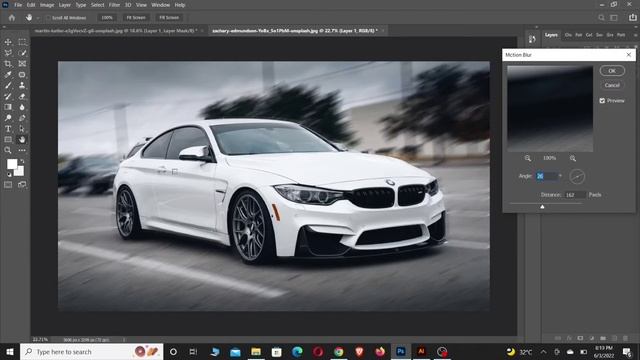The image size is (640, 360).
Task: Select the Dodge tool
Action: point(8,118)
